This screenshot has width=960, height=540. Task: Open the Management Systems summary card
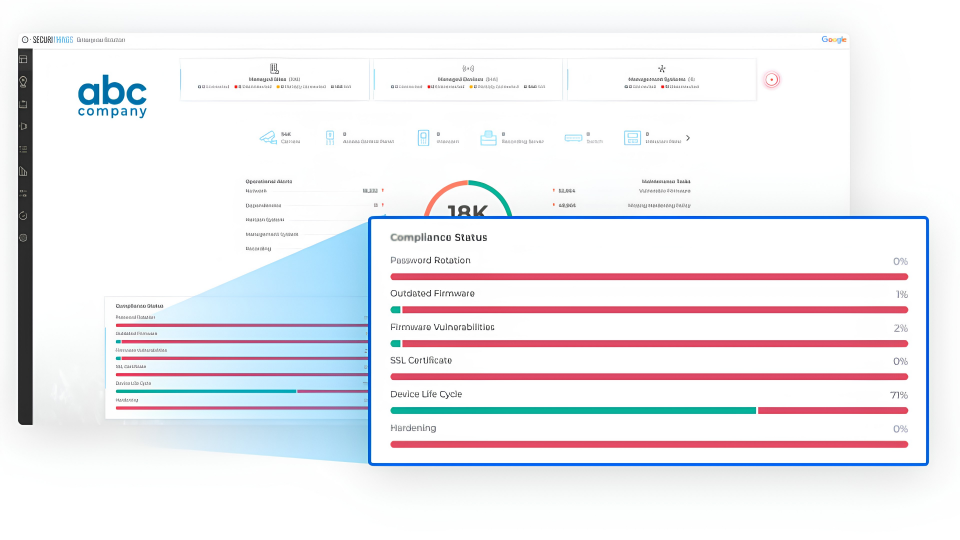(x=662, y=80)
